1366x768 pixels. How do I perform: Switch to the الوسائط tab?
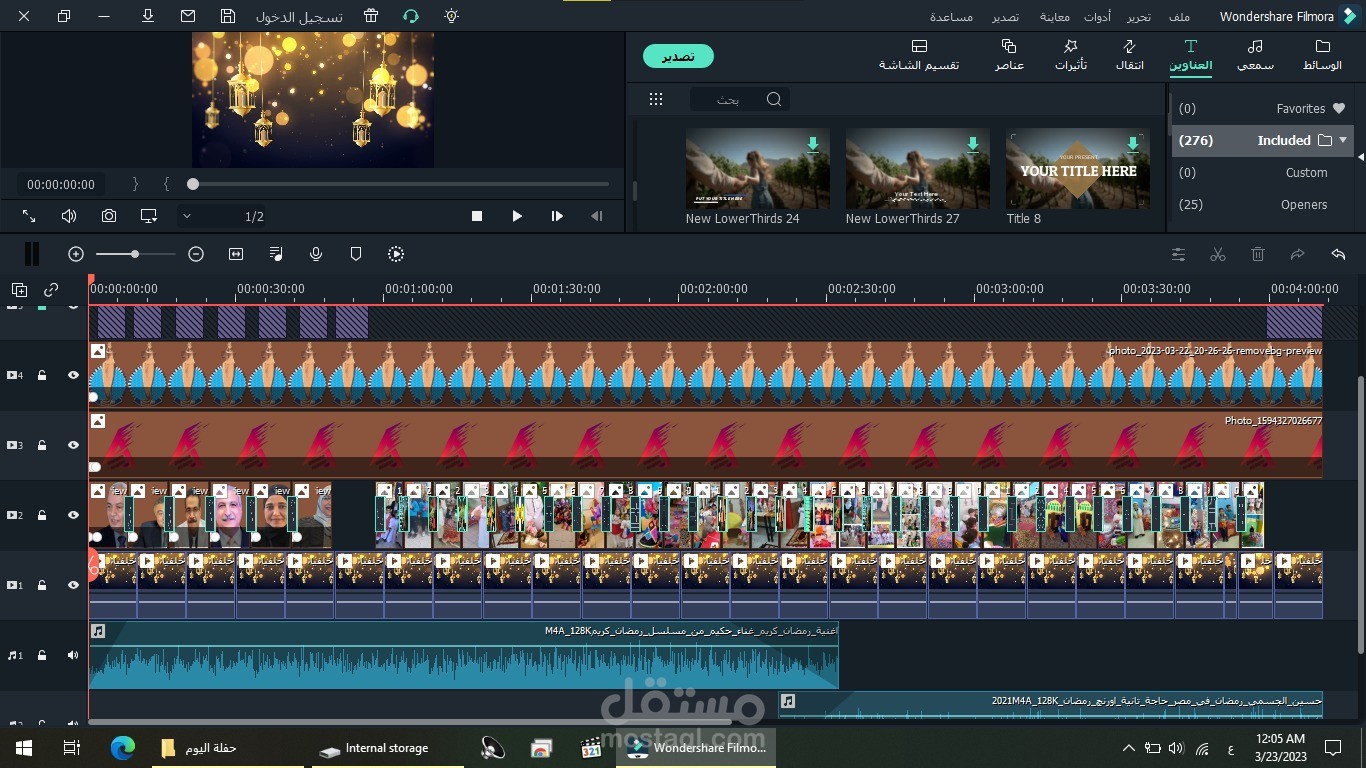(x=1322, y=55)
